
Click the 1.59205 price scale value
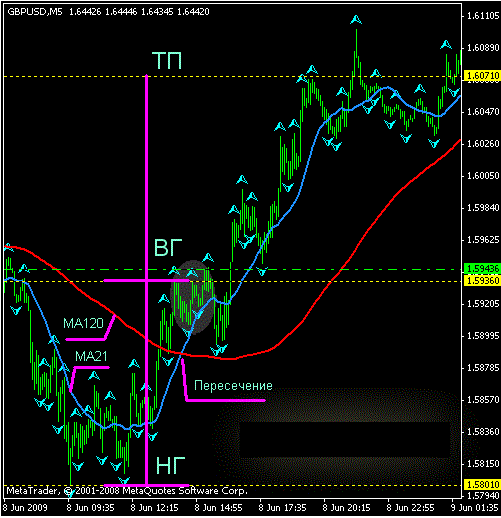pos(483,304)
